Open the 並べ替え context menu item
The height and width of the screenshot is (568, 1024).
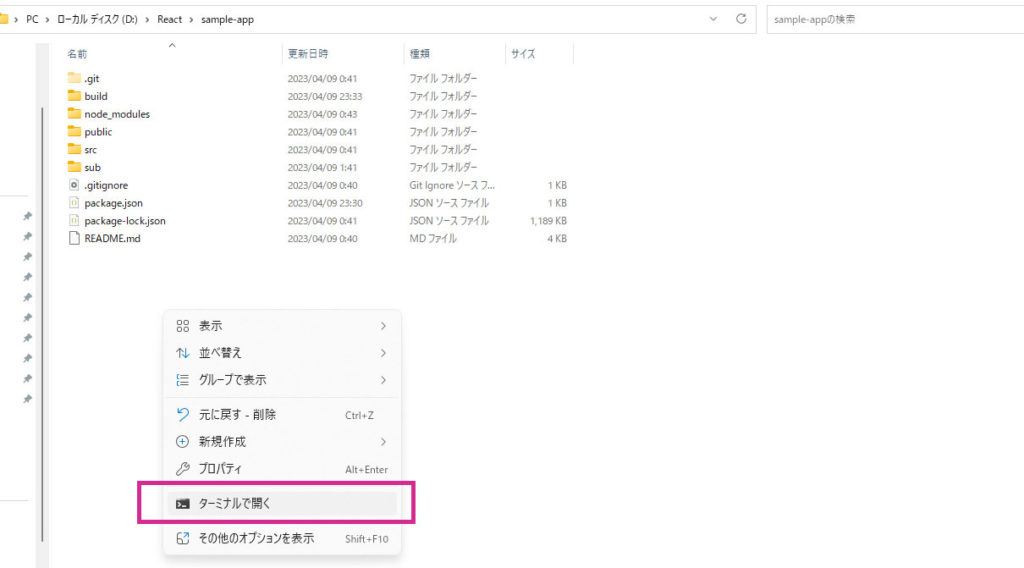click(x=281, y=353)
